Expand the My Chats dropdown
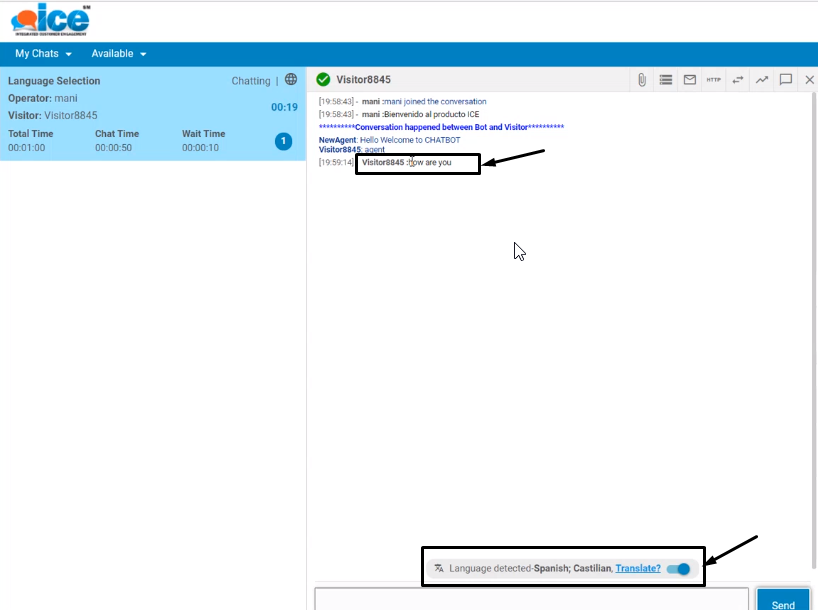This screenshot has width=818, height=610. [43, 54]
